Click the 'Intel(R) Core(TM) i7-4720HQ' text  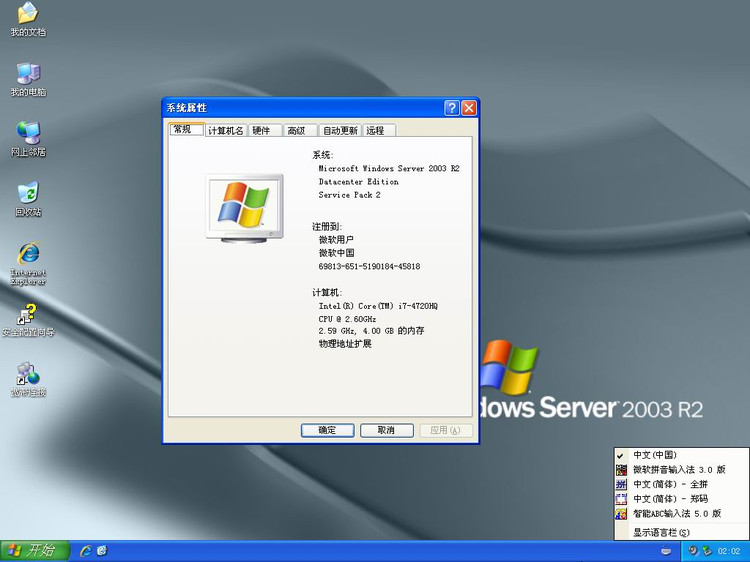378,306
